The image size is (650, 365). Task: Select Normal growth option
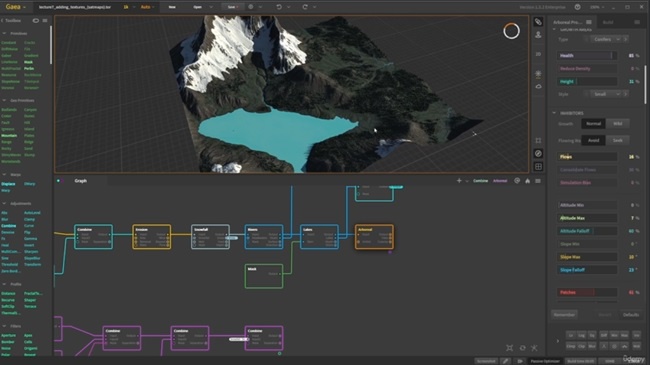click(593, 124)
